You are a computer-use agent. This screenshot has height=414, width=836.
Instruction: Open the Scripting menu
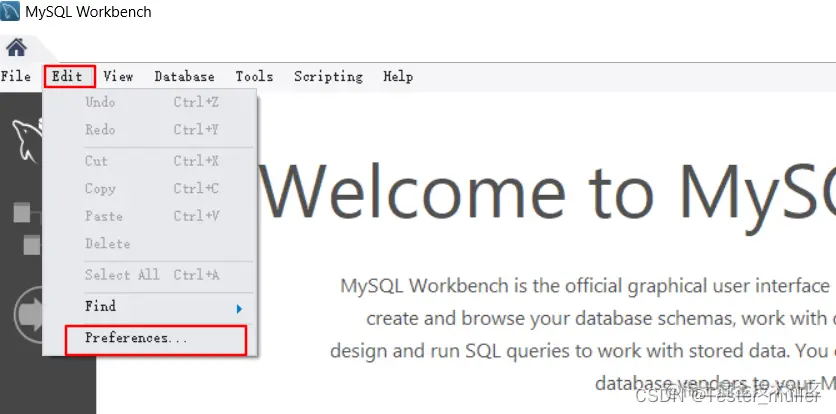[328, 77]
